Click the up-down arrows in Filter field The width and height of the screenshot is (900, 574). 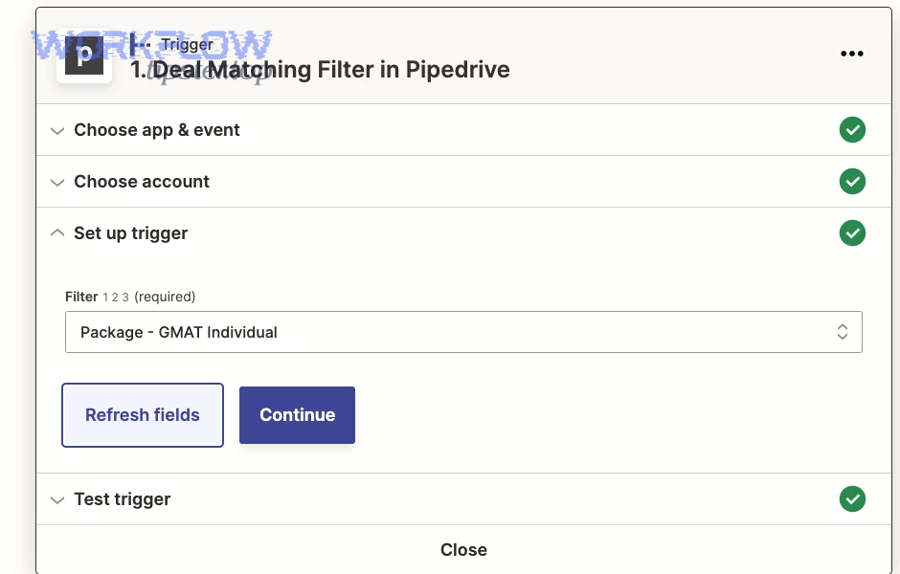(842, 332)
